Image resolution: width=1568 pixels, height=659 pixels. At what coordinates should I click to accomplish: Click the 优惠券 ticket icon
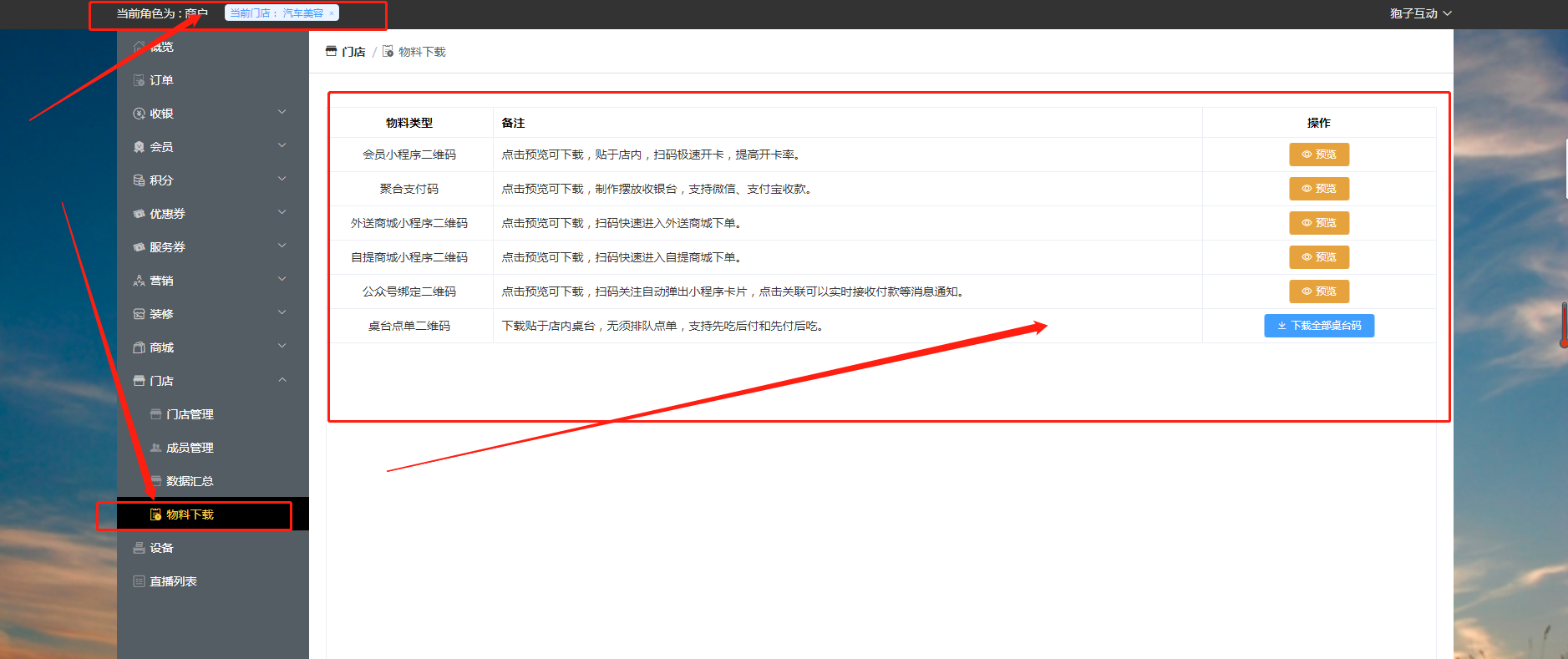click(139, 214)
